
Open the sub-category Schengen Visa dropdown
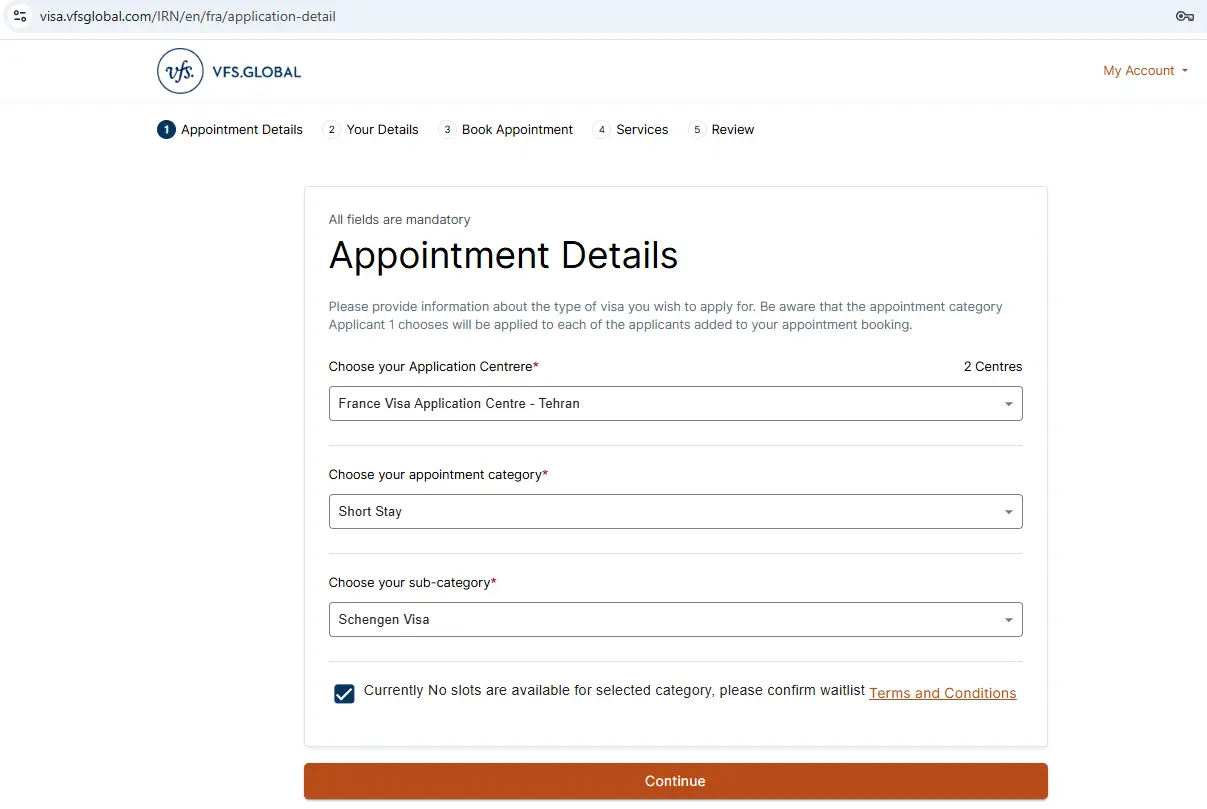pos(675,620)
